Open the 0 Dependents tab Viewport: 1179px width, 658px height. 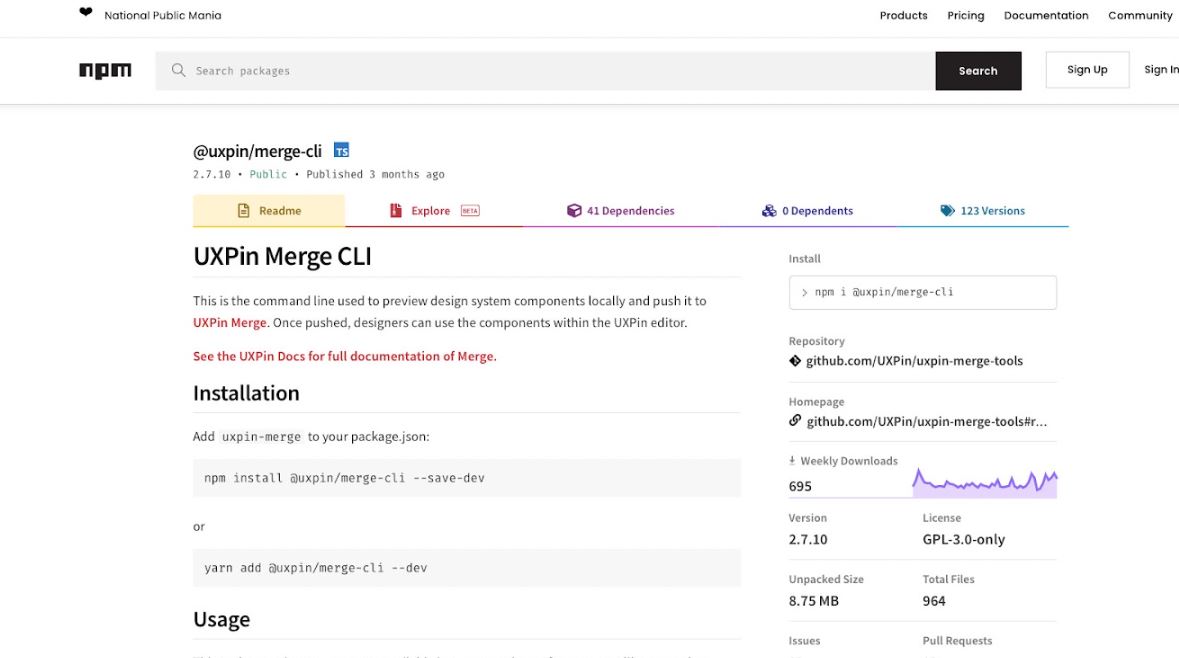point(807,211)
